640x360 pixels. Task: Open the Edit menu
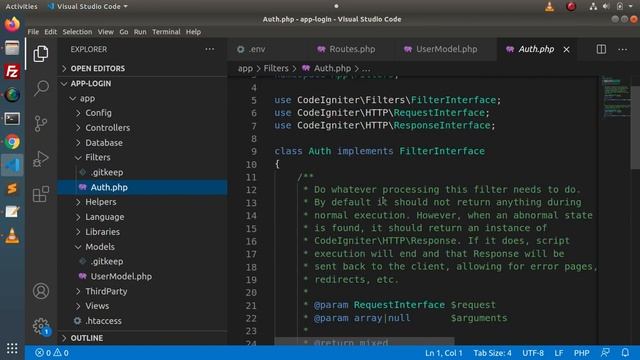pyautogui.click(x=51, y=32)
